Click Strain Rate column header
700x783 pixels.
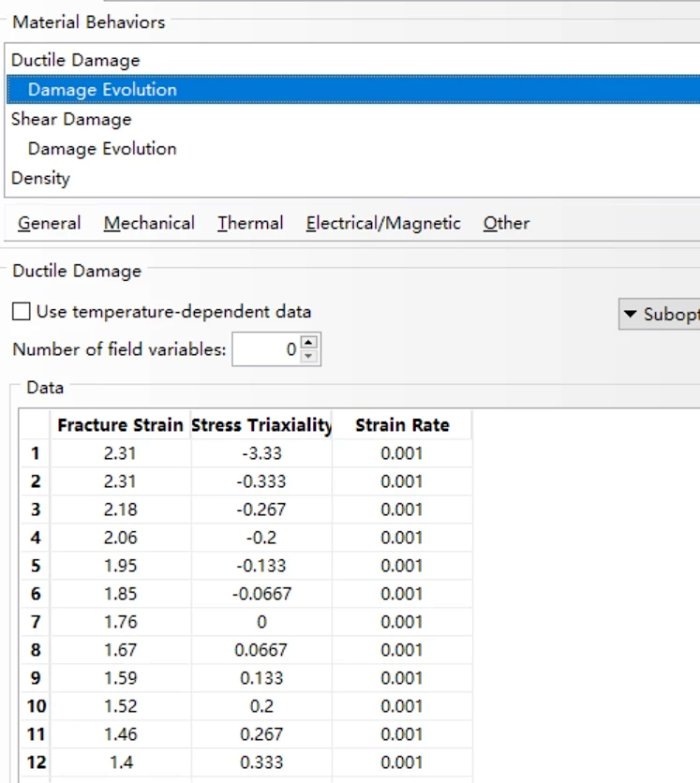click(402, 425)
